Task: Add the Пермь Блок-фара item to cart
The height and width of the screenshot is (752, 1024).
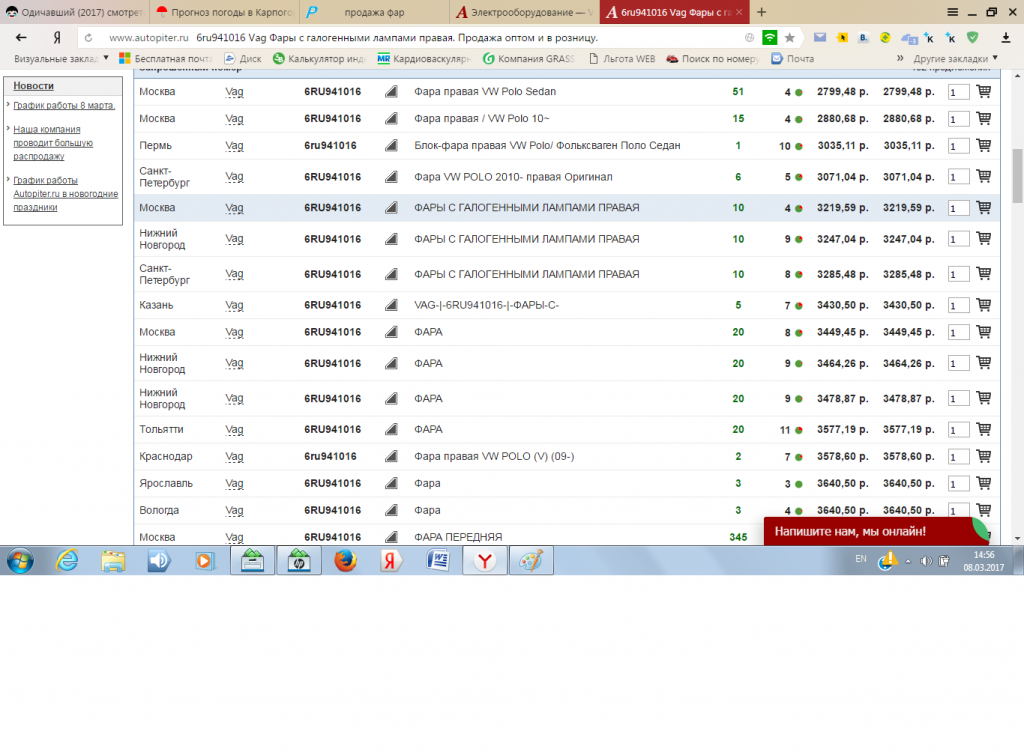Action: point(984,145)
